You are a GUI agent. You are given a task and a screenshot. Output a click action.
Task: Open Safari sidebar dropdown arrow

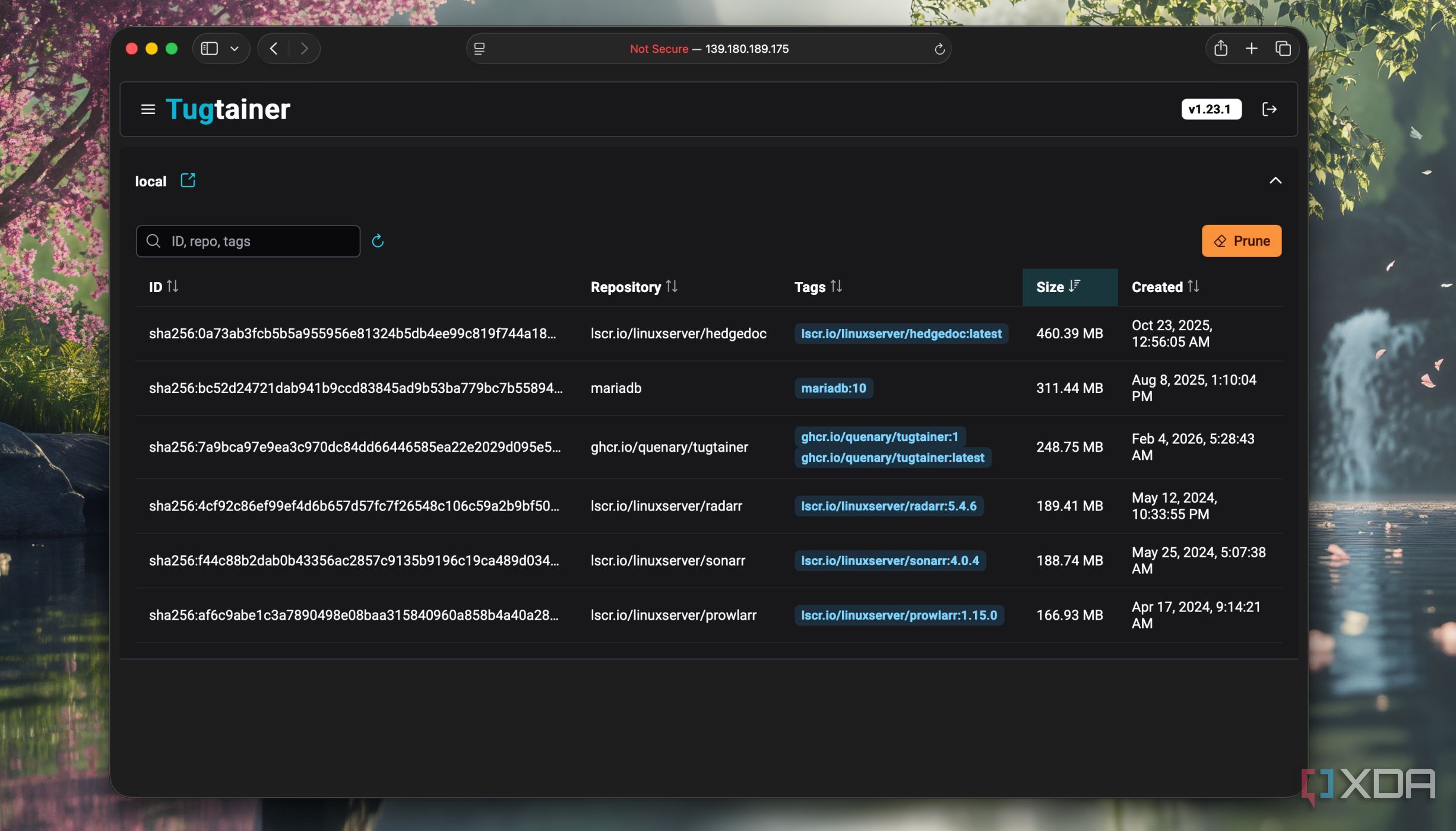(x=235, y=49)
